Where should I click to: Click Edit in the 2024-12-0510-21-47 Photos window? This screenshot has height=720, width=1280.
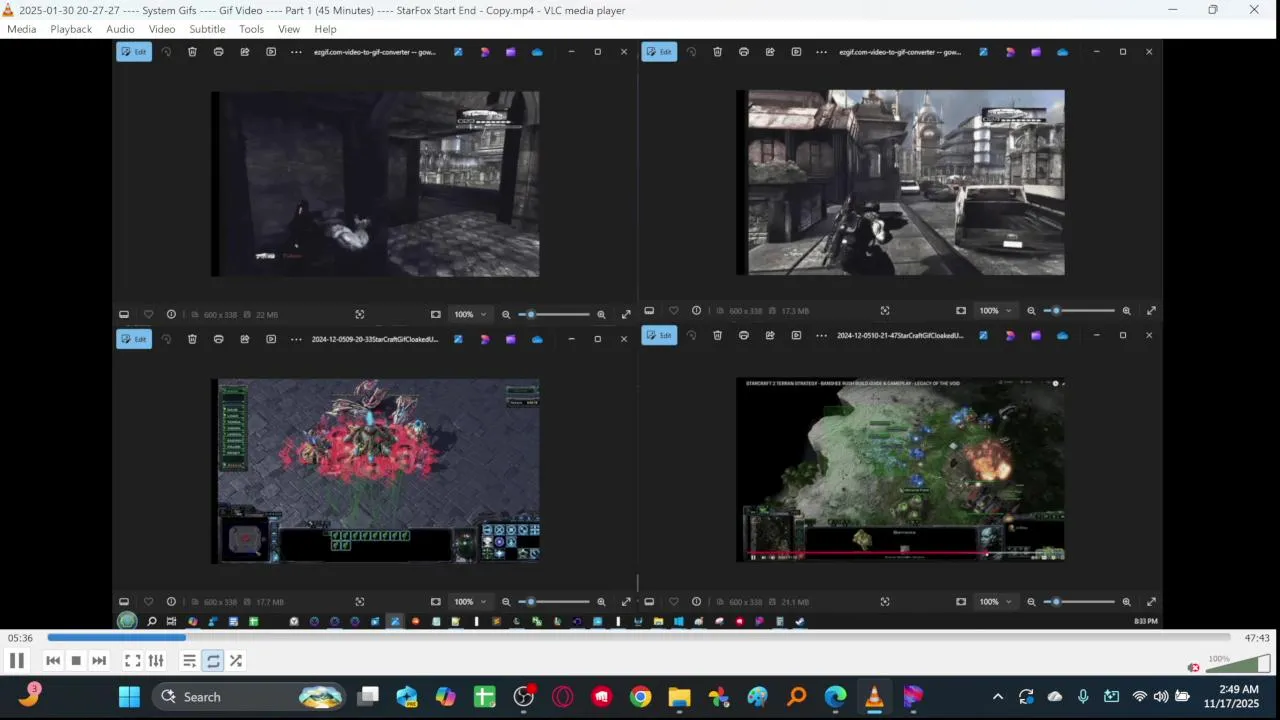click(x=659, y=335)
